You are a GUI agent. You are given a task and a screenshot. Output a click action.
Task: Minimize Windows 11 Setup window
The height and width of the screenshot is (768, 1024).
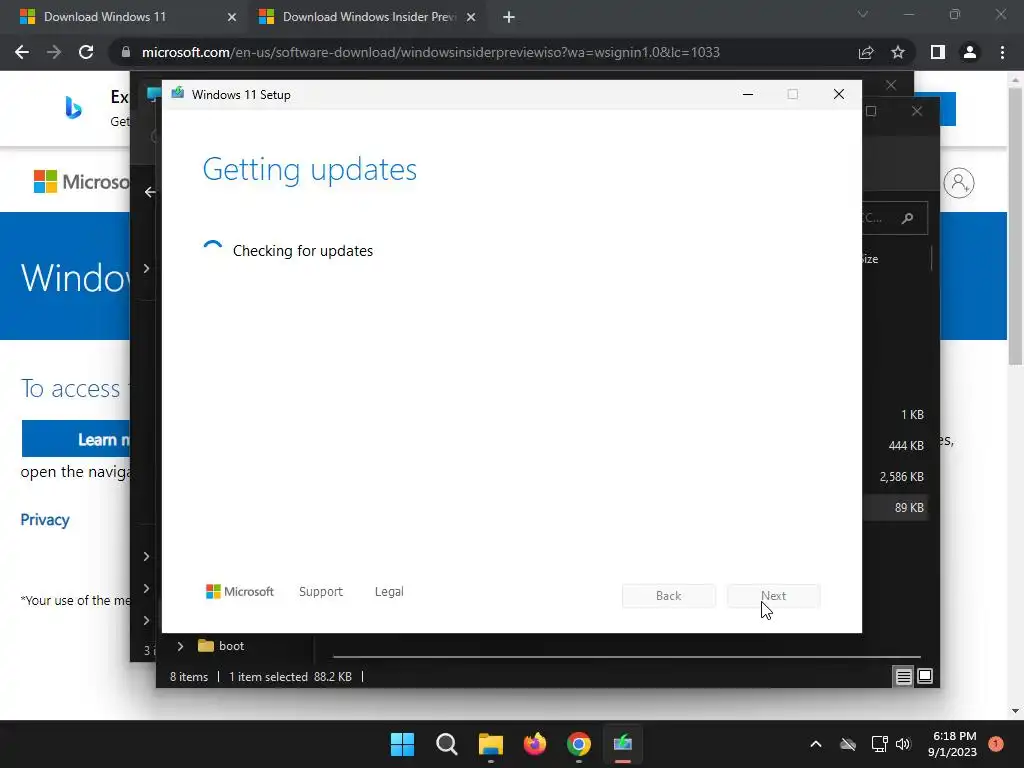pos(748,95)
